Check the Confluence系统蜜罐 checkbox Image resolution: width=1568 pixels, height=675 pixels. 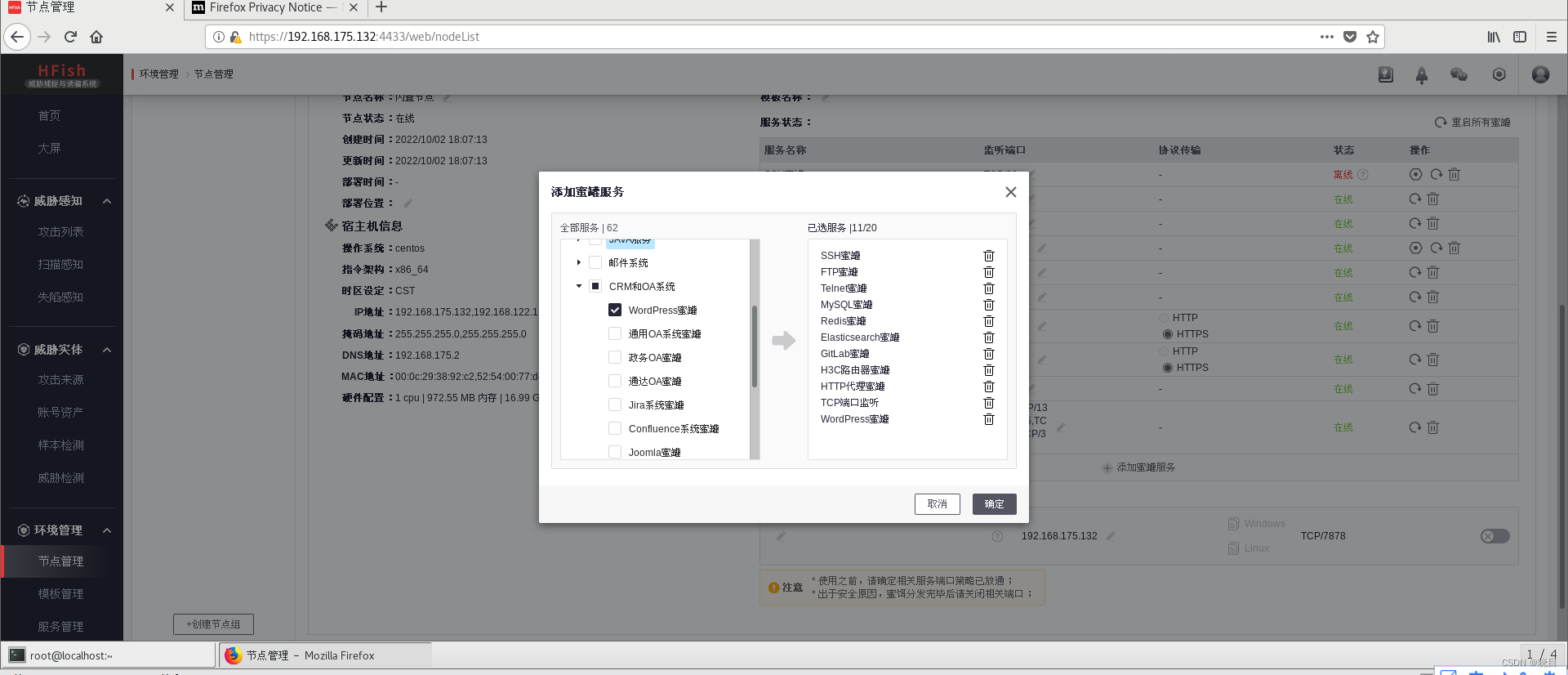(615, 428)
